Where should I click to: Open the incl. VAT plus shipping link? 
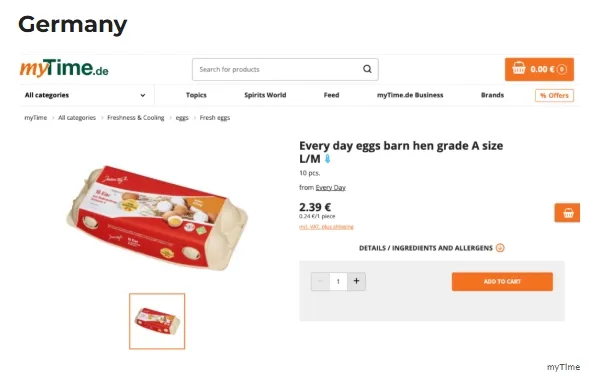tap(326, 227)
